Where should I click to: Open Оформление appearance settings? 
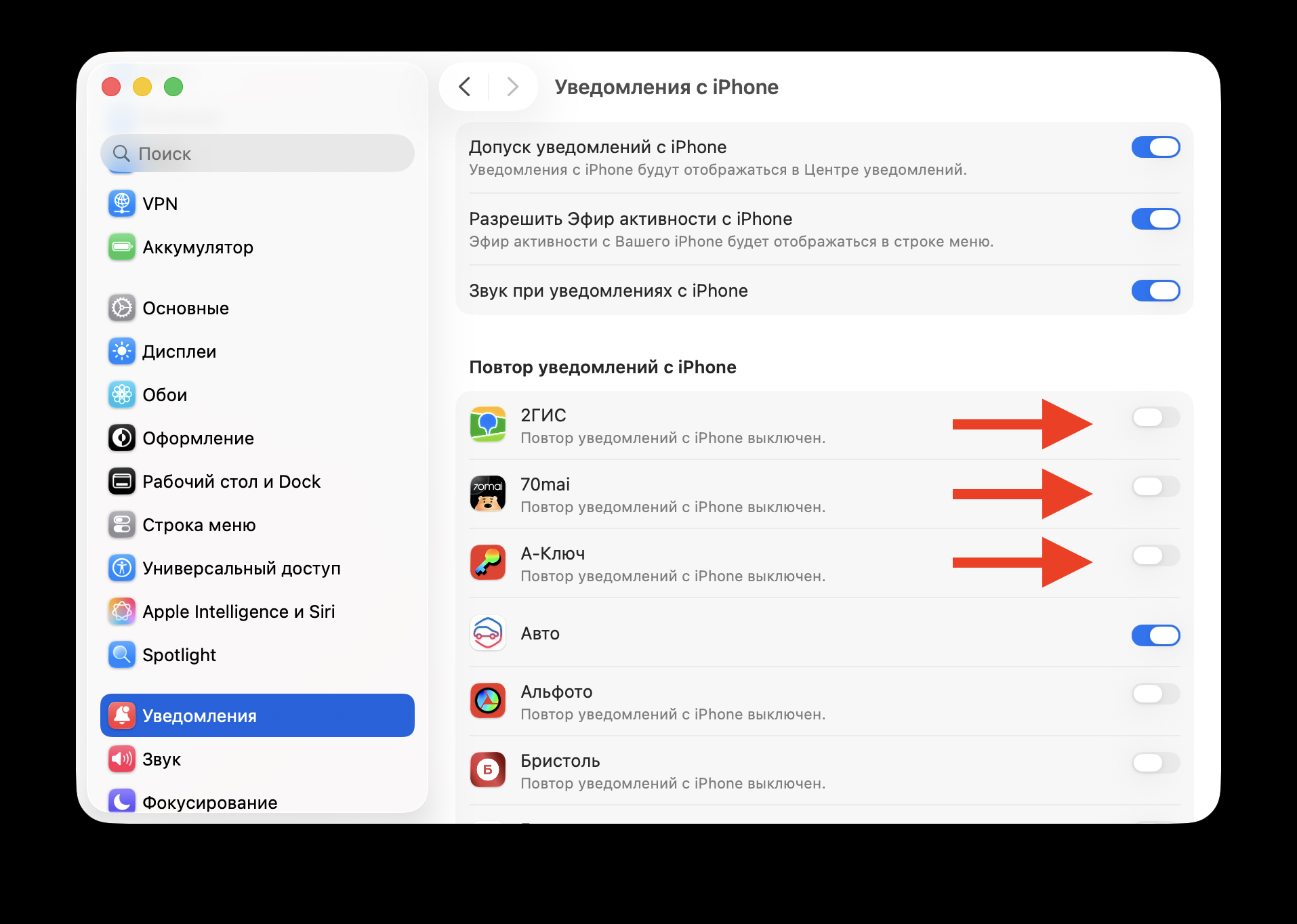pyautogui.click(x=121, y=438)
